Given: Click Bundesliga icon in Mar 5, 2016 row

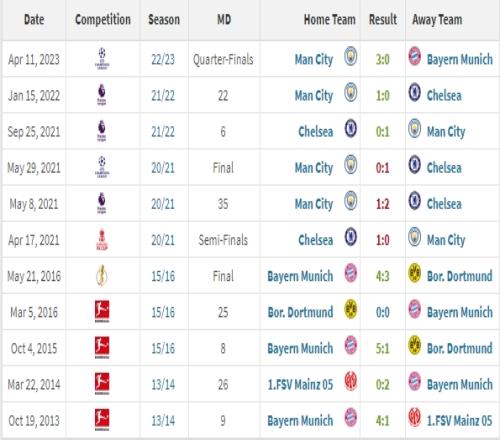Looking at the screenshot, I should click(102, 312).
